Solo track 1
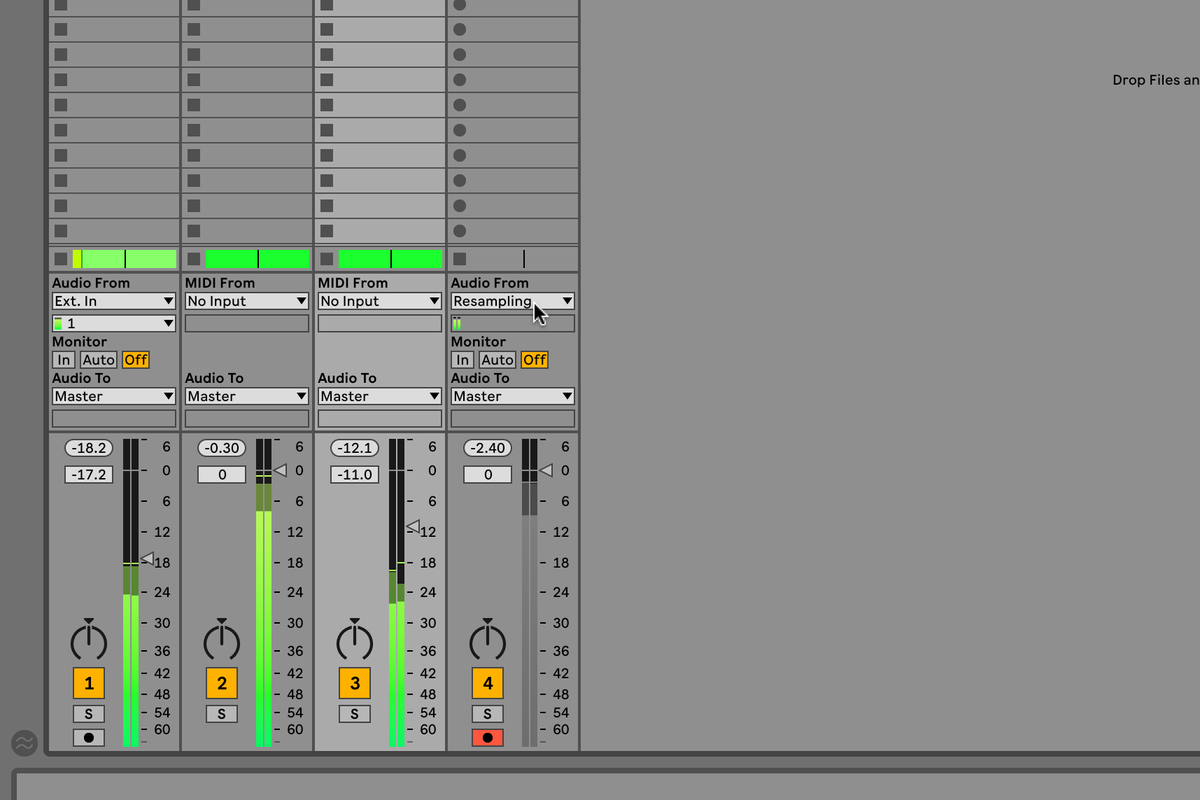 [x=88, y=713]
